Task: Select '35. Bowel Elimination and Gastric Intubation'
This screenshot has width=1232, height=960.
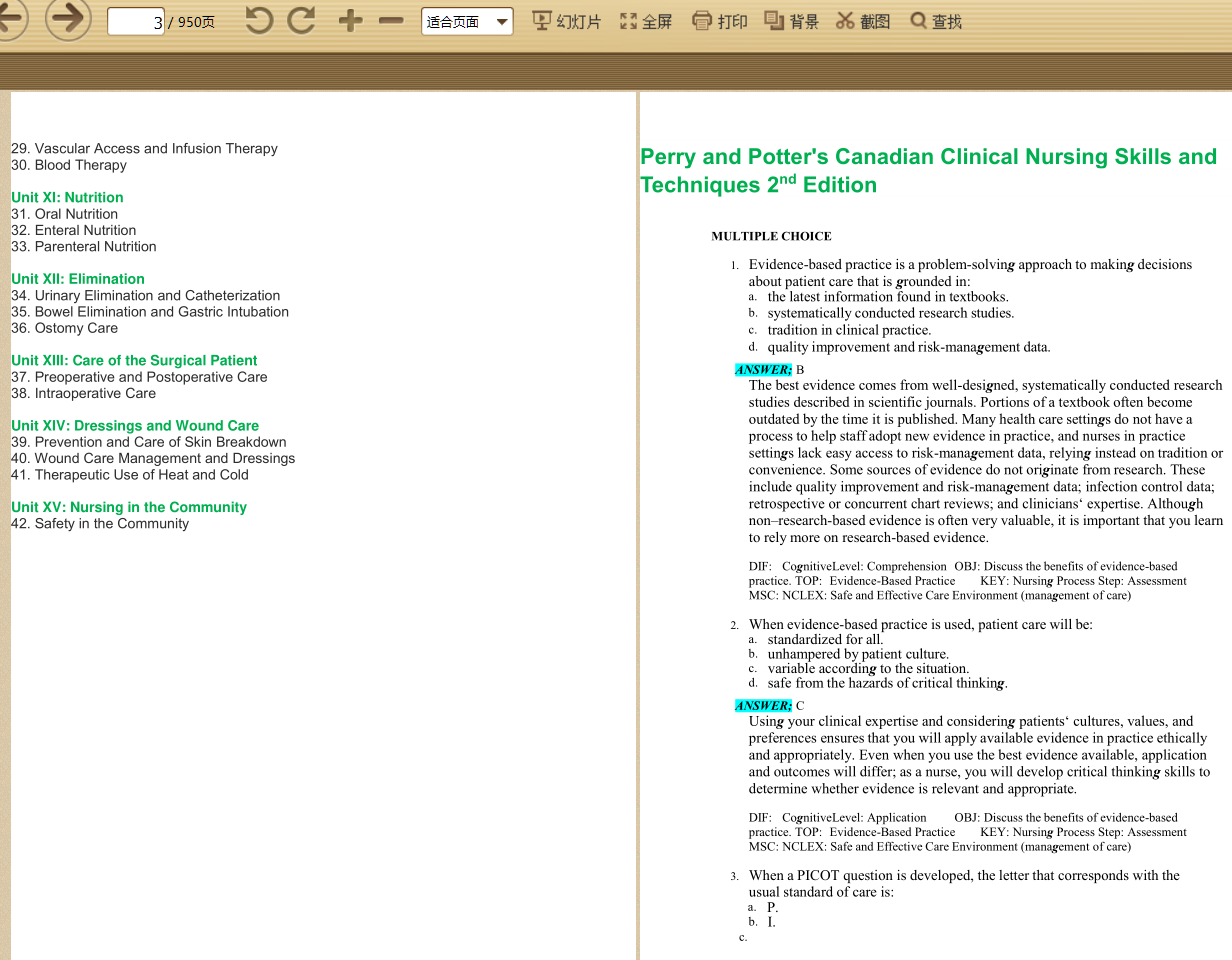Action: click(150, 312)
